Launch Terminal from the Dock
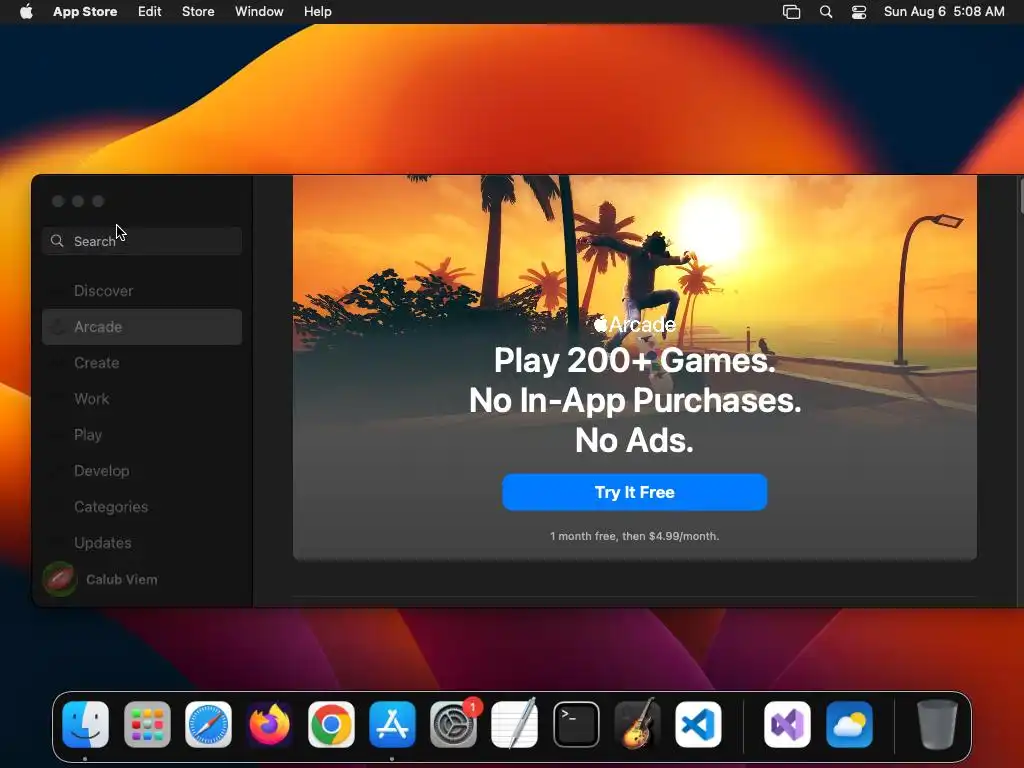Viewport: 1024px width, 768px height. point(576,724)
